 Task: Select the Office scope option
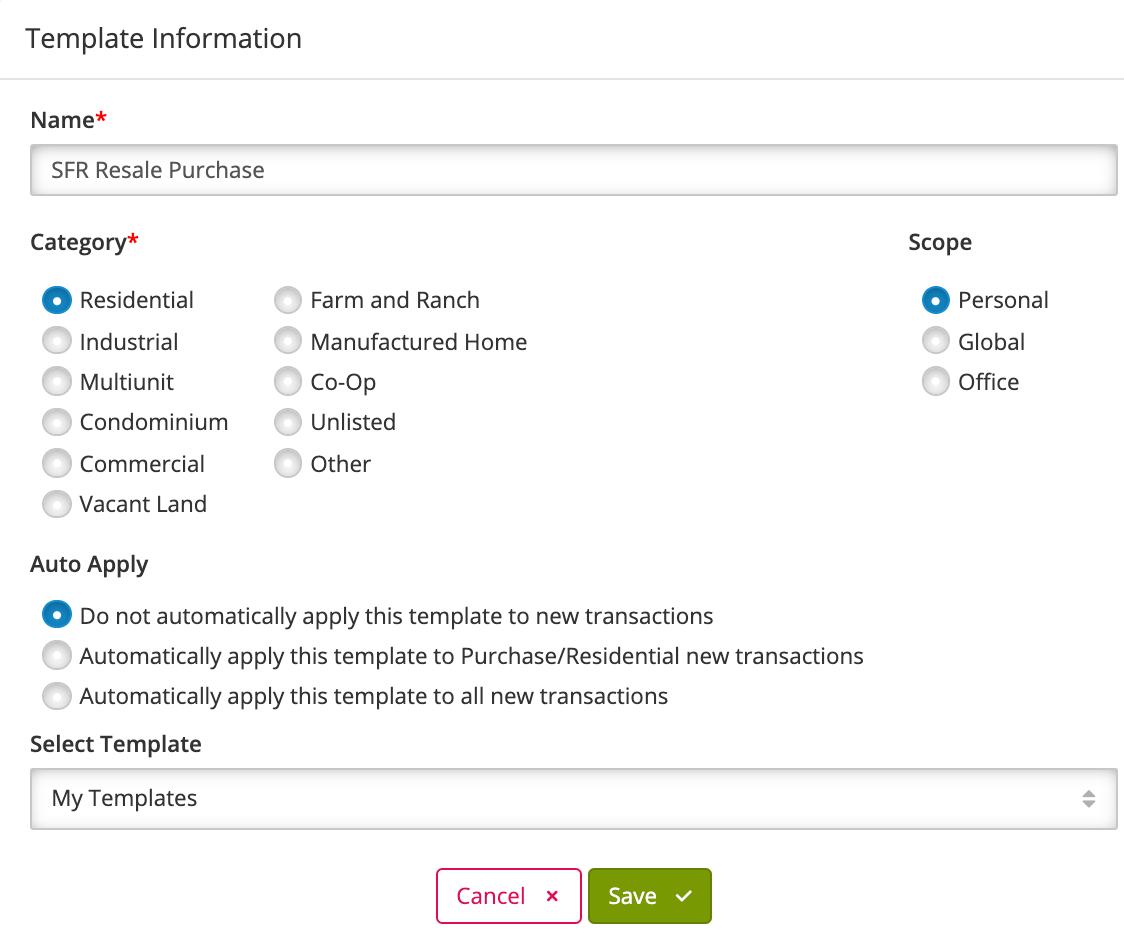pos(935,382)
